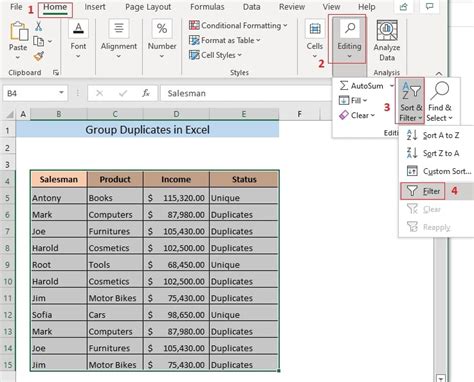Open Clipboard dialog launcher
This screenshot has width=474, height=382.
(x=56, y=73)
